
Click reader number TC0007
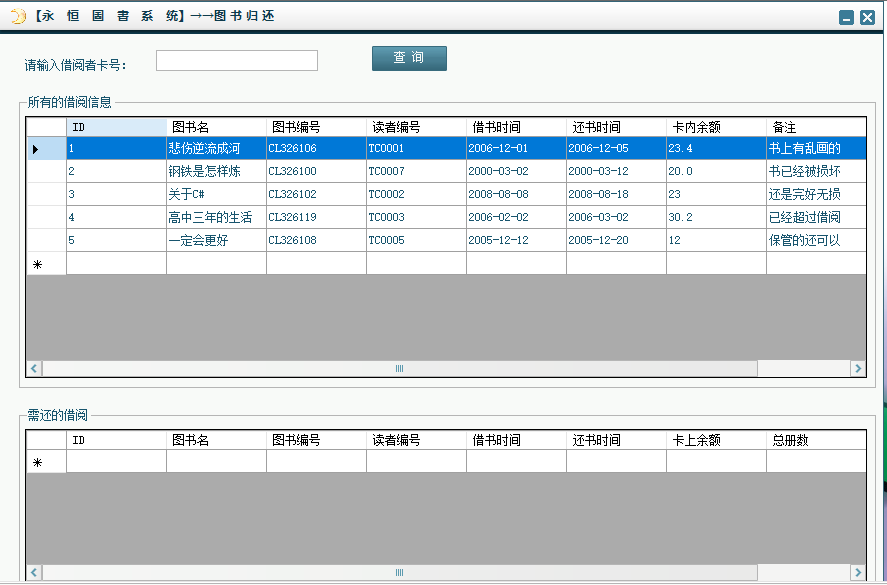click(x=416, y=171)
